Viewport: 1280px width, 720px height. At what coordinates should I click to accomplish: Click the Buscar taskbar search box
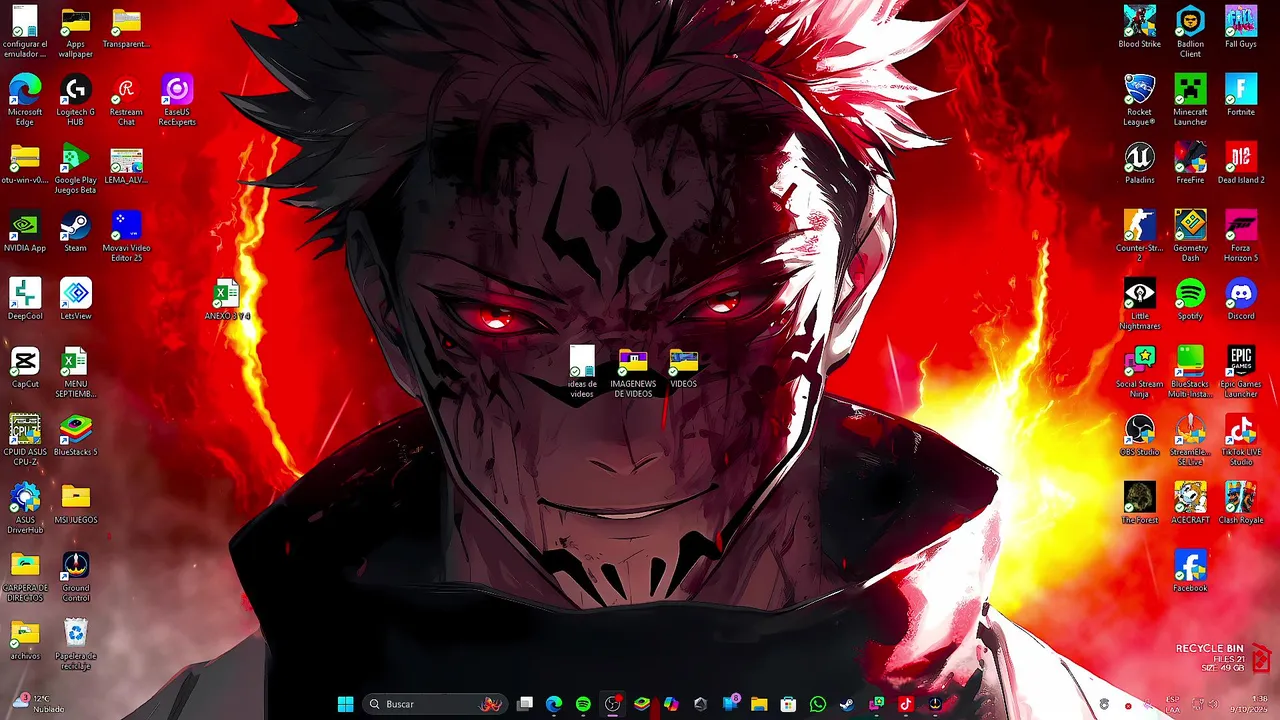pos(435,704)
